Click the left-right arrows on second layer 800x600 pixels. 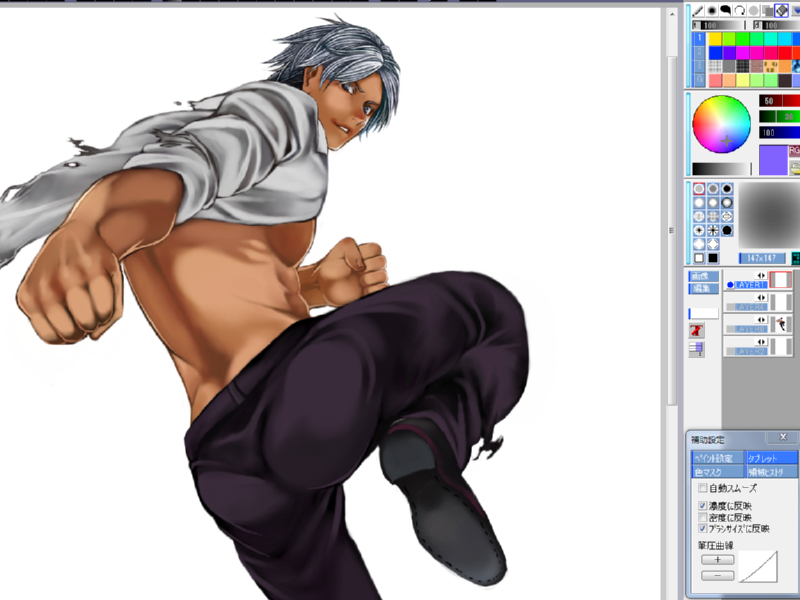pyautogui.click(x=761, y=297)
